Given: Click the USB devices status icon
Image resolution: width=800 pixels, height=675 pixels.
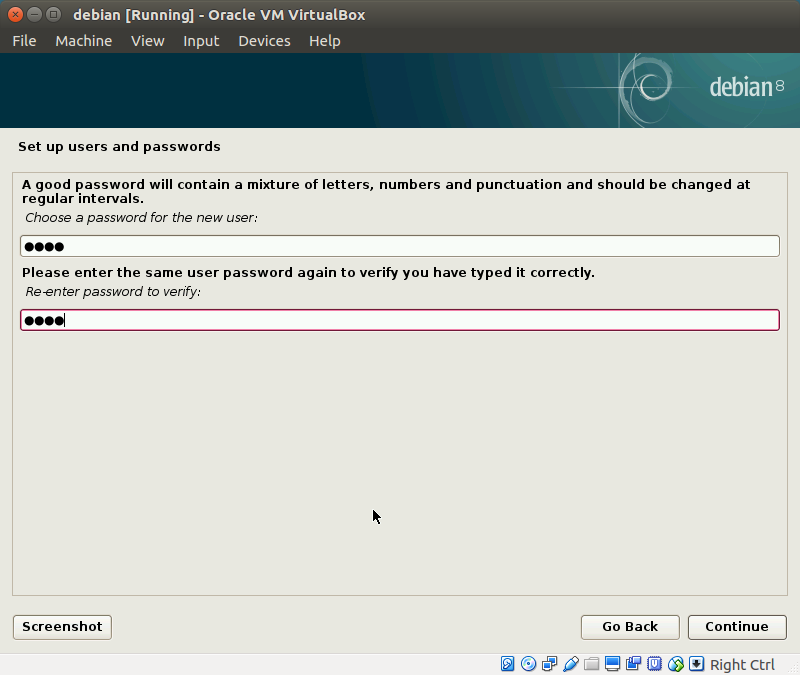Looking at the screenshot, I should [x=571, y=664].
